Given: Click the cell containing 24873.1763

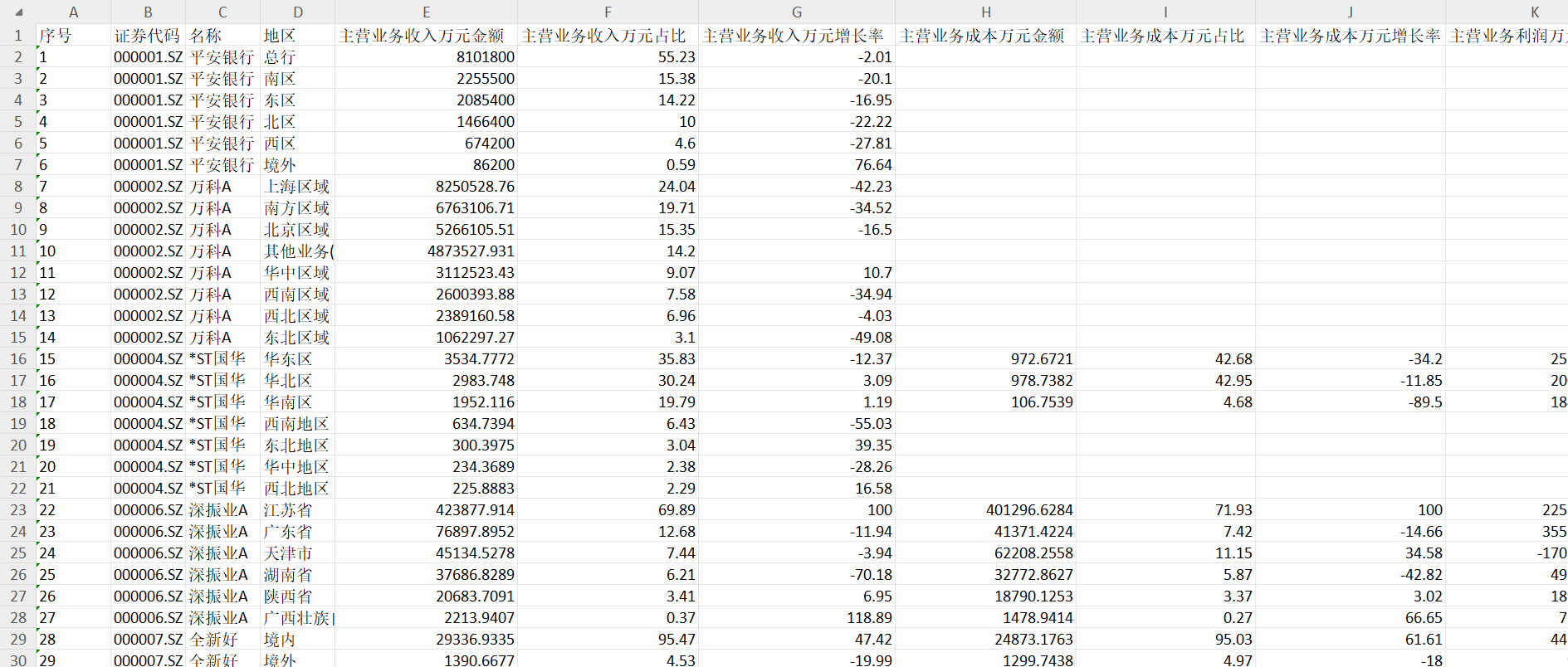Looking at the screenshot, I should [986, 640].
